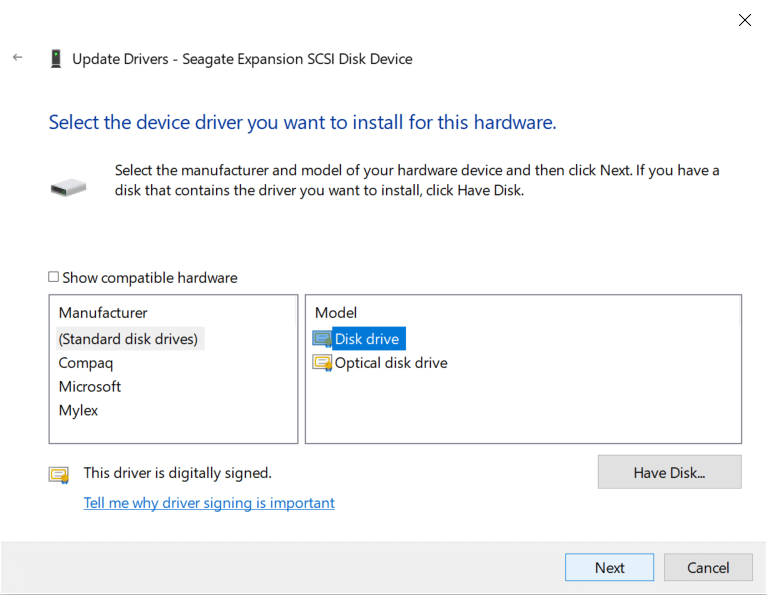This screenshot has height=595, width=767.
Task: Cancel the Update Drivers wizard
Action: coord(708,567)
